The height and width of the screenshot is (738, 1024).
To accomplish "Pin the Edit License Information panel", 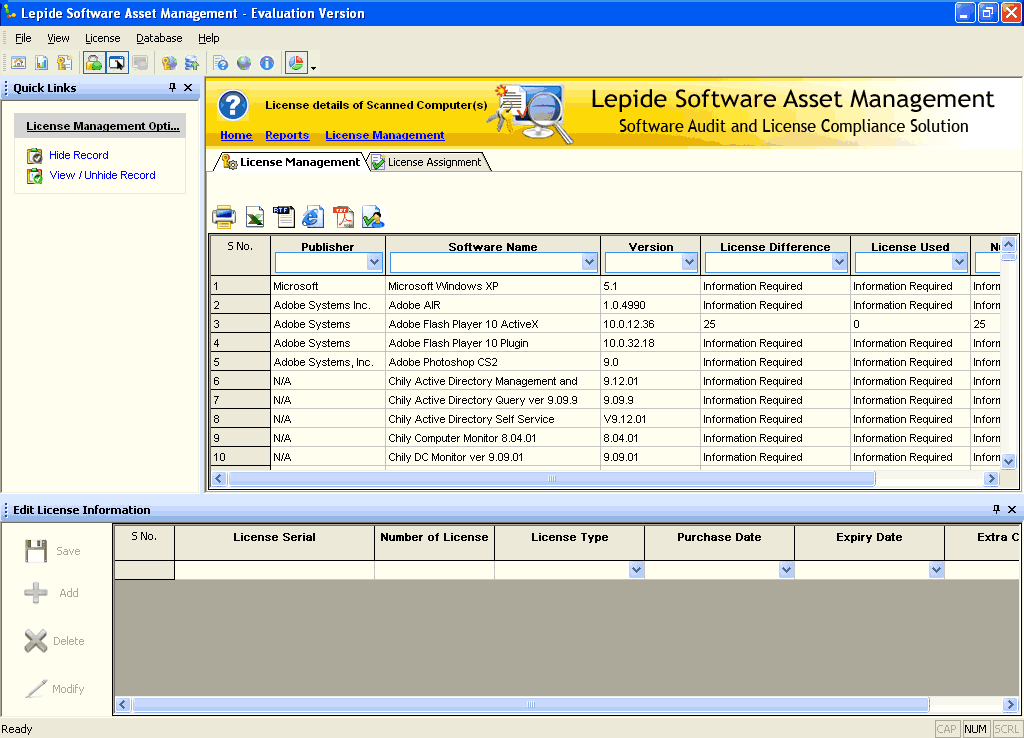I will 996,509.
